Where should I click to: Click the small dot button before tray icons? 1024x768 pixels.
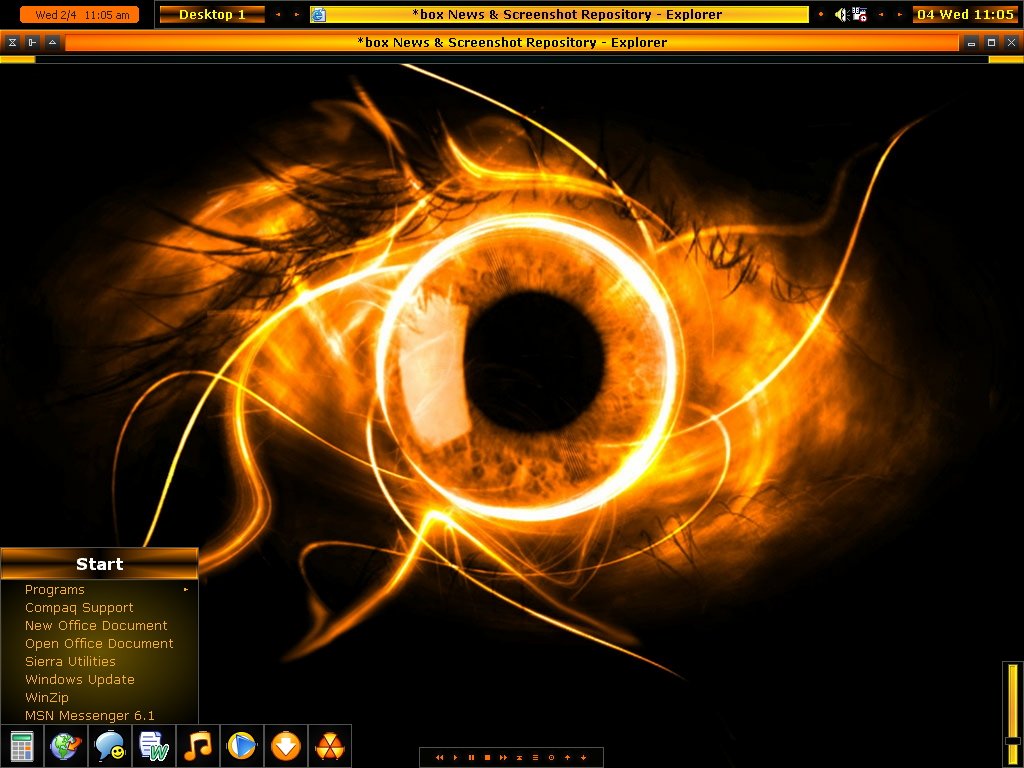tap(821, 14)
